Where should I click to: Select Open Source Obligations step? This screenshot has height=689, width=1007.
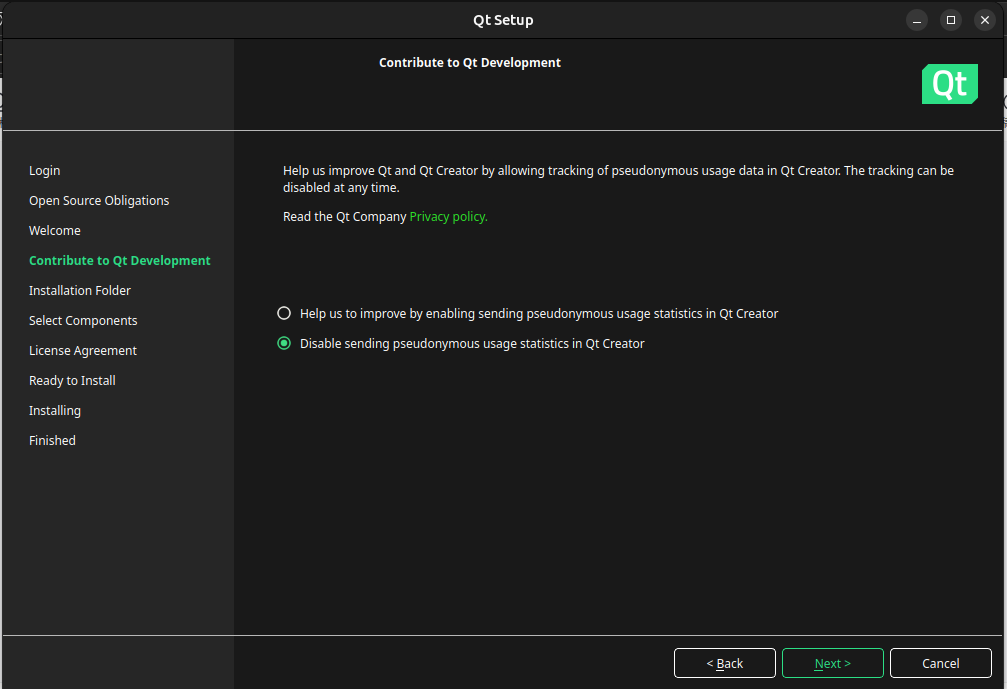(99, 201)
